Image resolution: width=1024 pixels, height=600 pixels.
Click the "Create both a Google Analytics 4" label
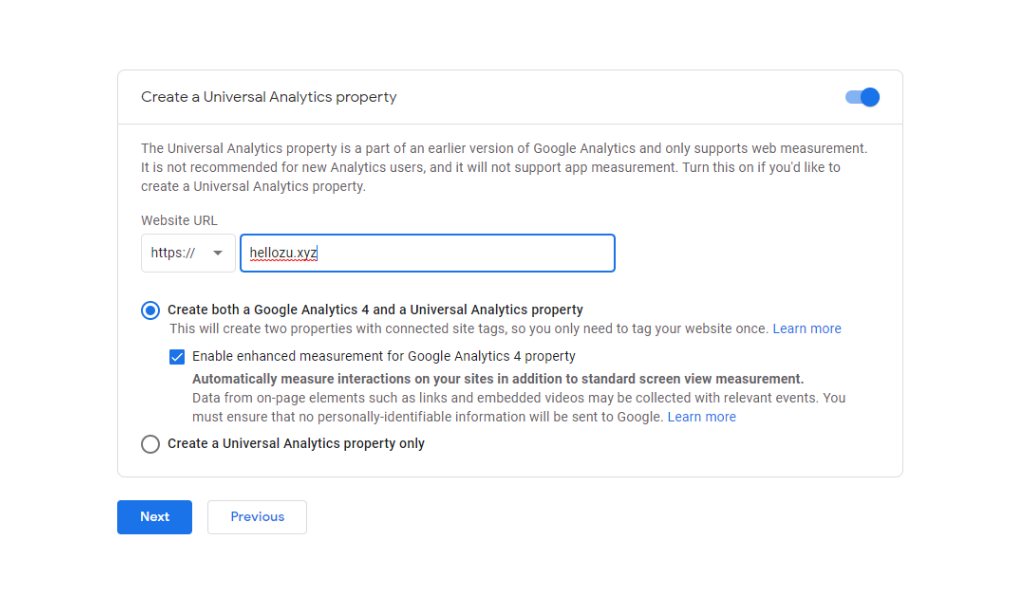(x=375, y=310)
